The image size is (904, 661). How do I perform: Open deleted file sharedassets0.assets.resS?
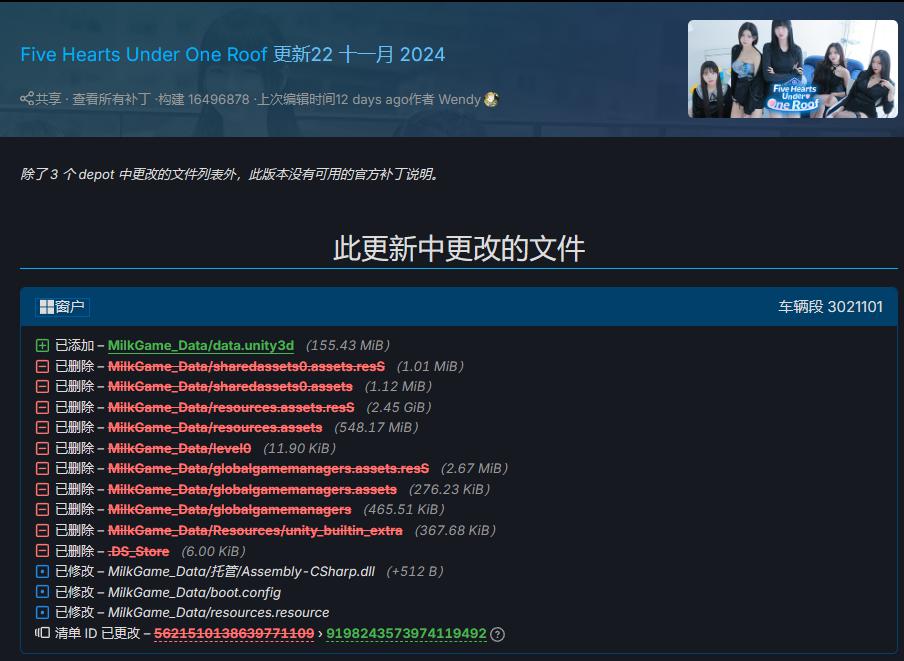(x=246, y=366)
